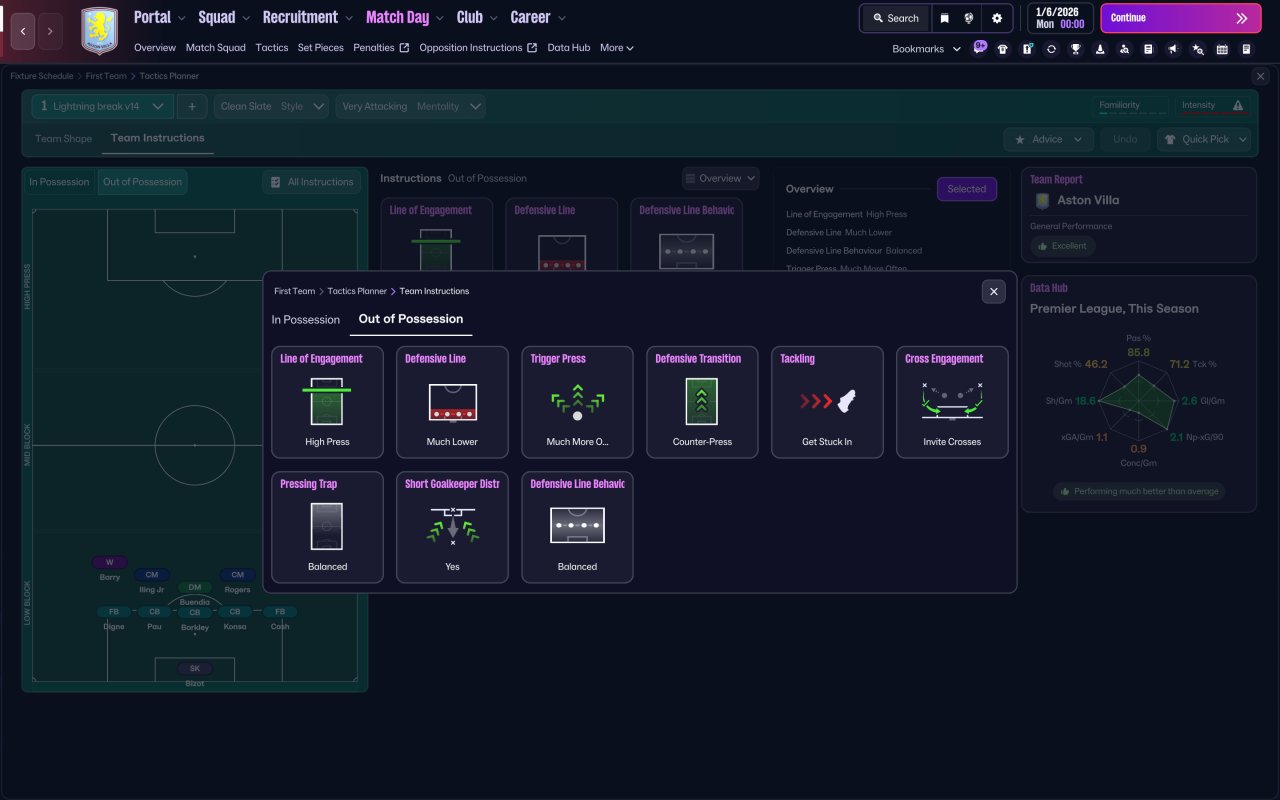This screenshot has height=800, width=1280.
Task: Click the last notes bookmark icon
Action: (x=1246, y=49)
